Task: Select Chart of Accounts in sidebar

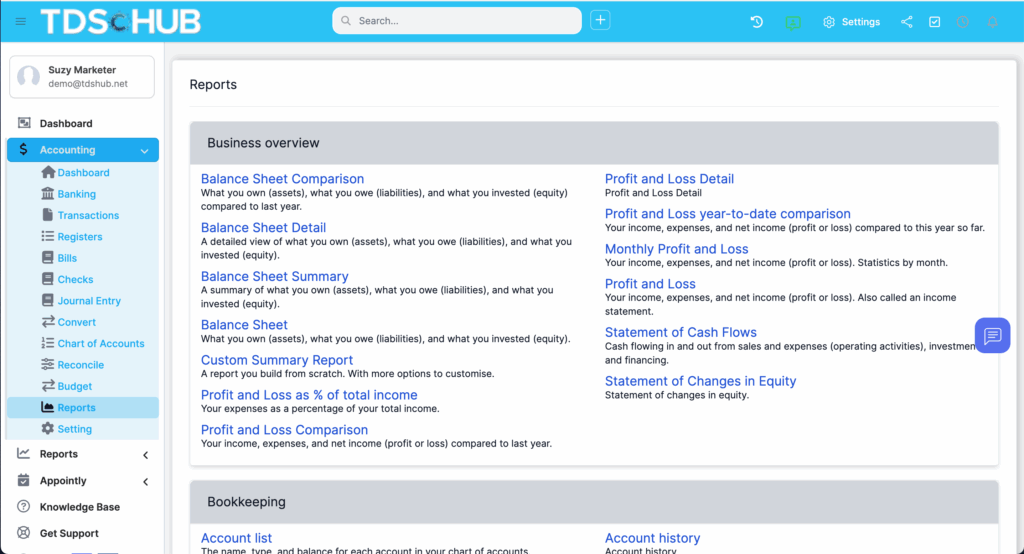Action: [100, 343]
